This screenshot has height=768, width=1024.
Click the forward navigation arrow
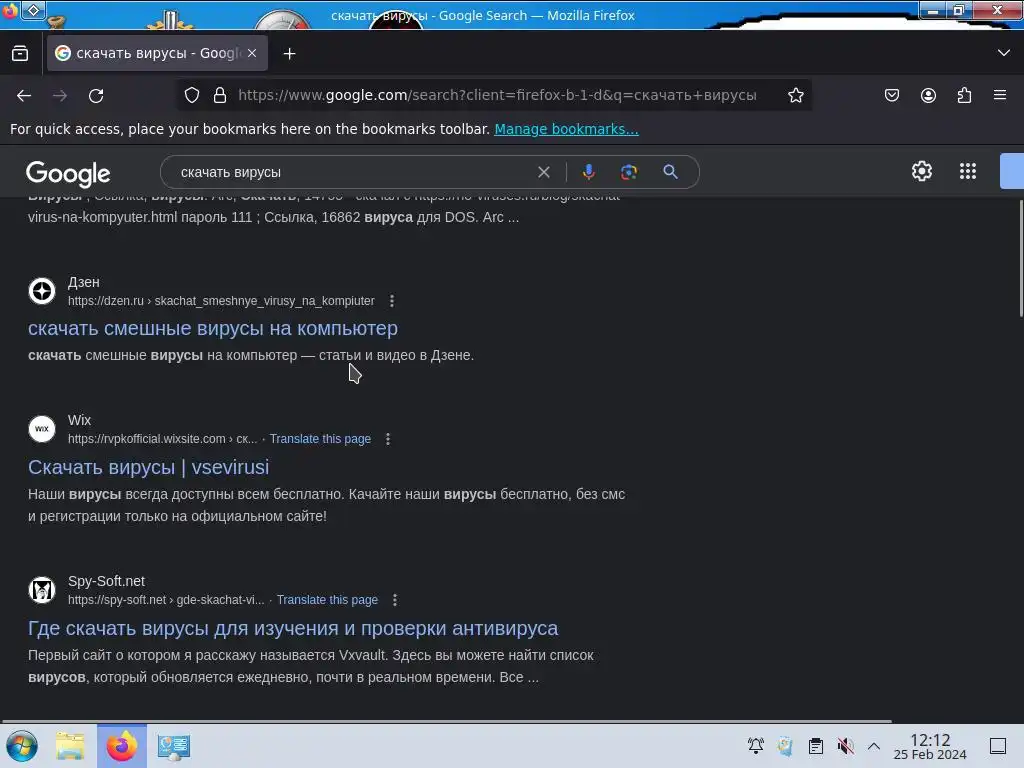pos(60,96)
